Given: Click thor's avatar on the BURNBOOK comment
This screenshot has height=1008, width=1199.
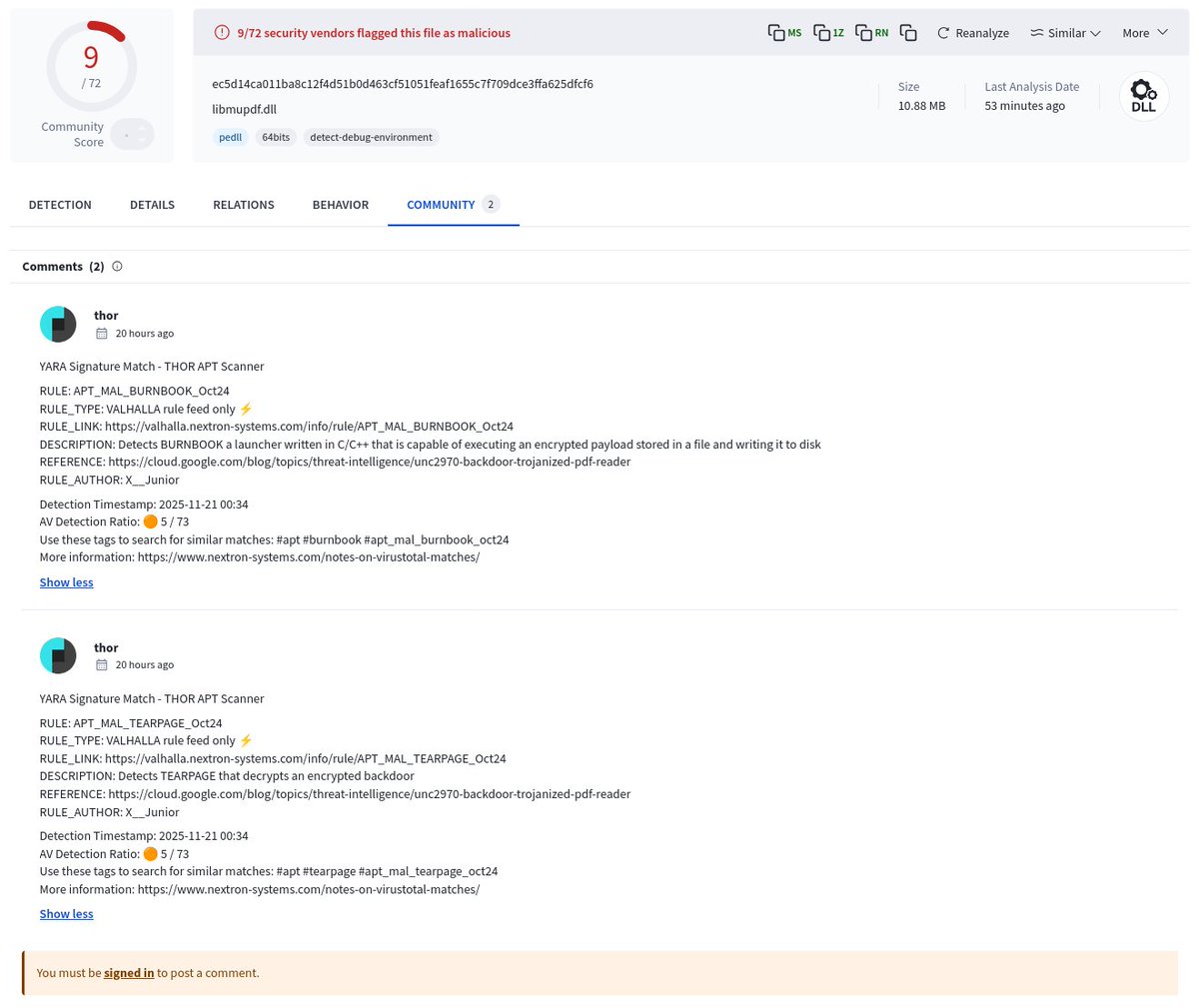Looking at the screenshot, I should point(58,325).
